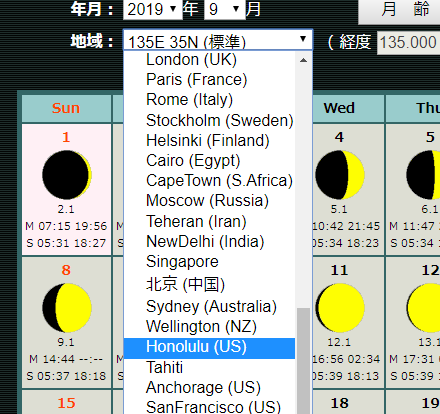Click moonrise times M 07:15 19:56
The width and height of the screenshot is (440, 414).
66,226
